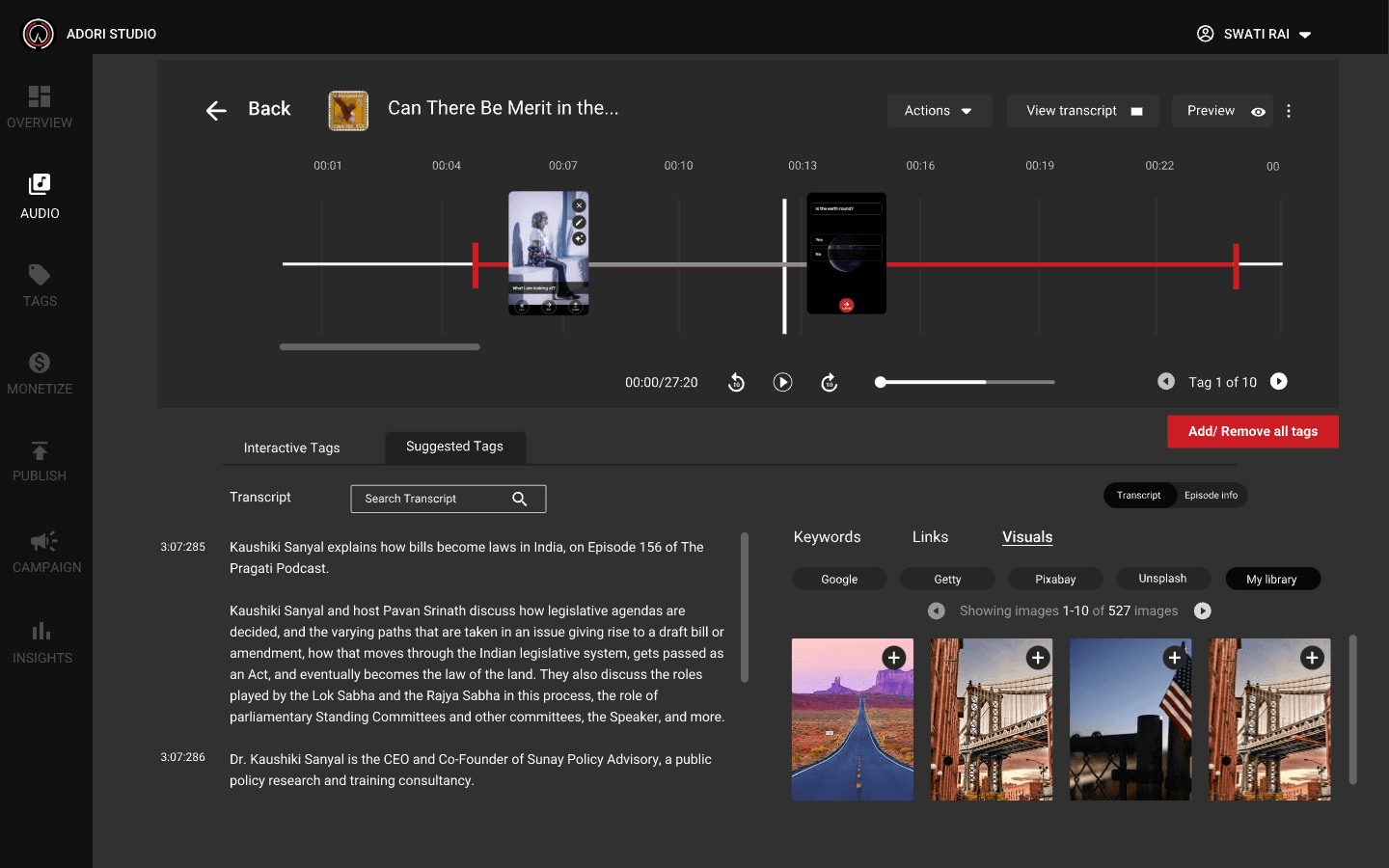Rewind the audio 10 seconds
This screenshot has width=1389, height=868.
pos(736,383)
